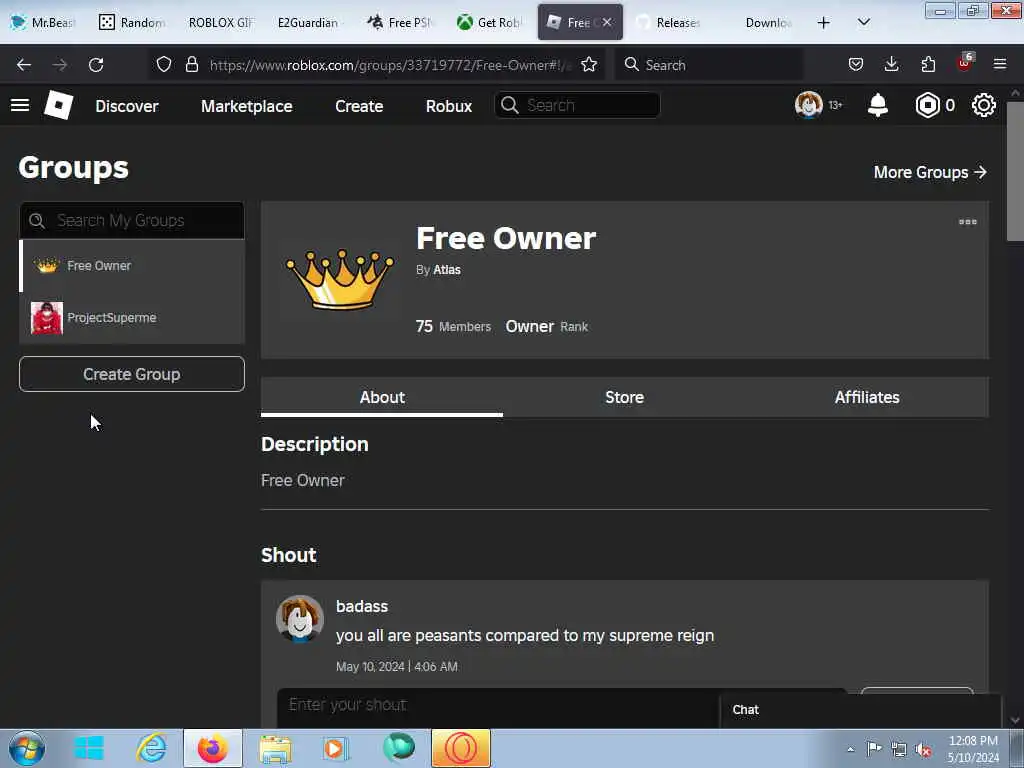This screenshot has height=768, width=1024.
Task: Open the Marketplace menu item
Action: click(246, 106)
